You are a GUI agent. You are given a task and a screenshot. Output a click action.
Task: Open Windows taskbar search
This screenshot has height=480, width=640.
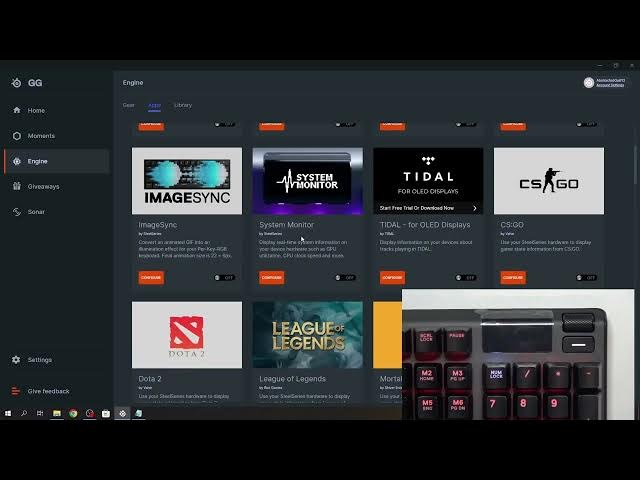click(x=24, y=413)
